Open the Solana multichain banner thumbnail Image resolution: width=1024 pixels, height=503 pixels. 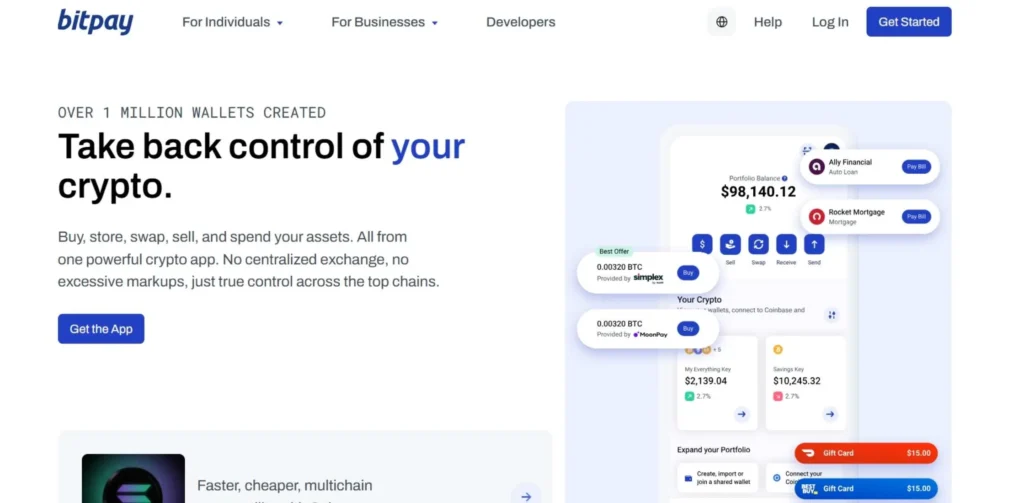pos(133,480)
